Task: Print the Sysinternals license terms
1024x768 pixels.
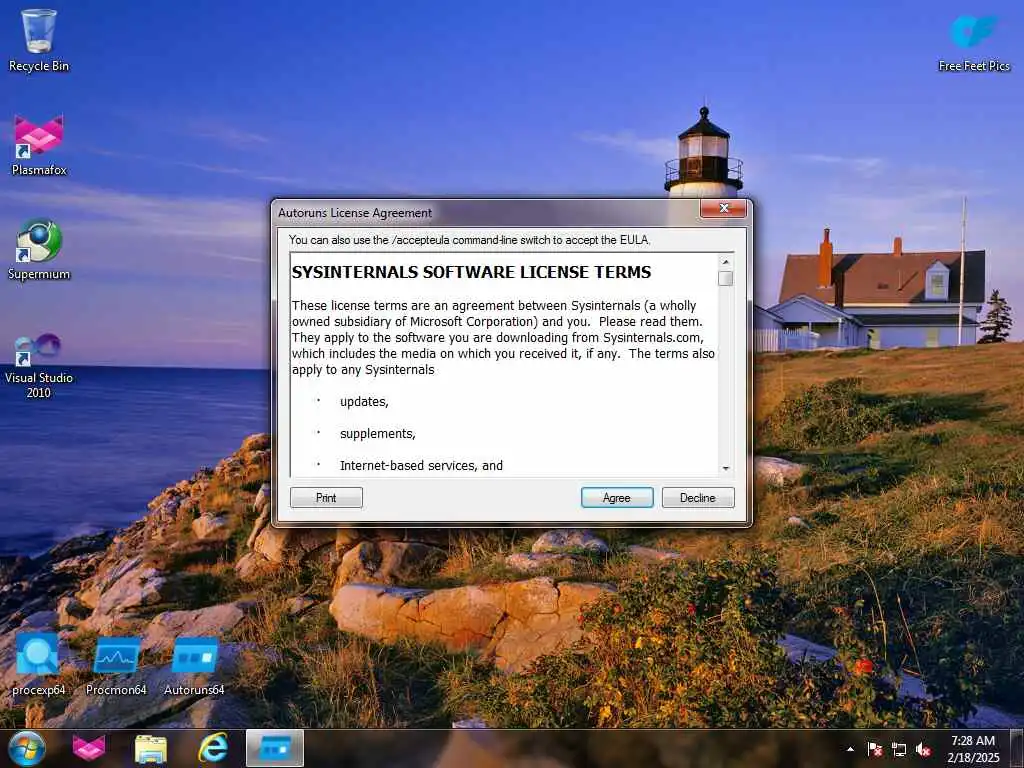Action: [326, 498]
